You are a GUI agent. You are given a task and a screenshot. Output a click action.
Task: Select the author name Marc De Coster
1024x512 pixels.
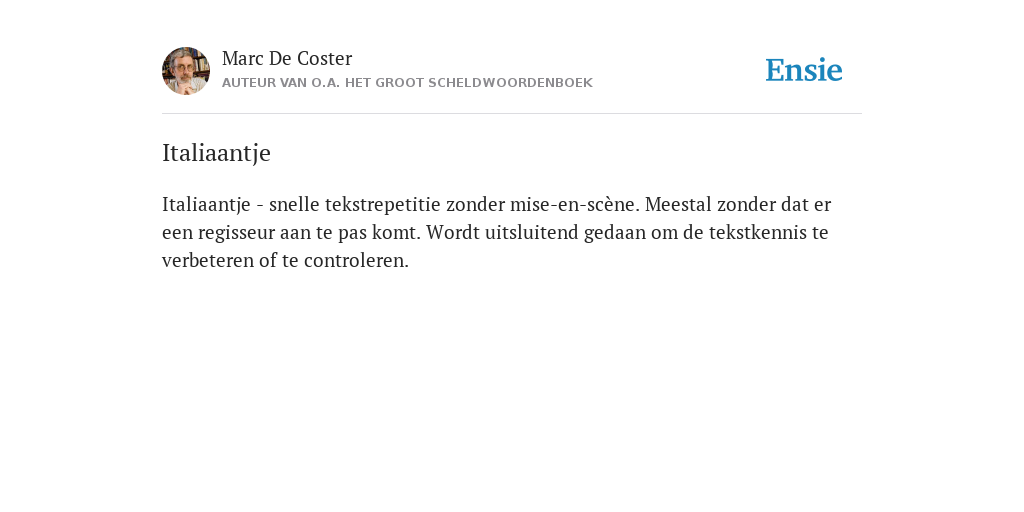point(287,58)
